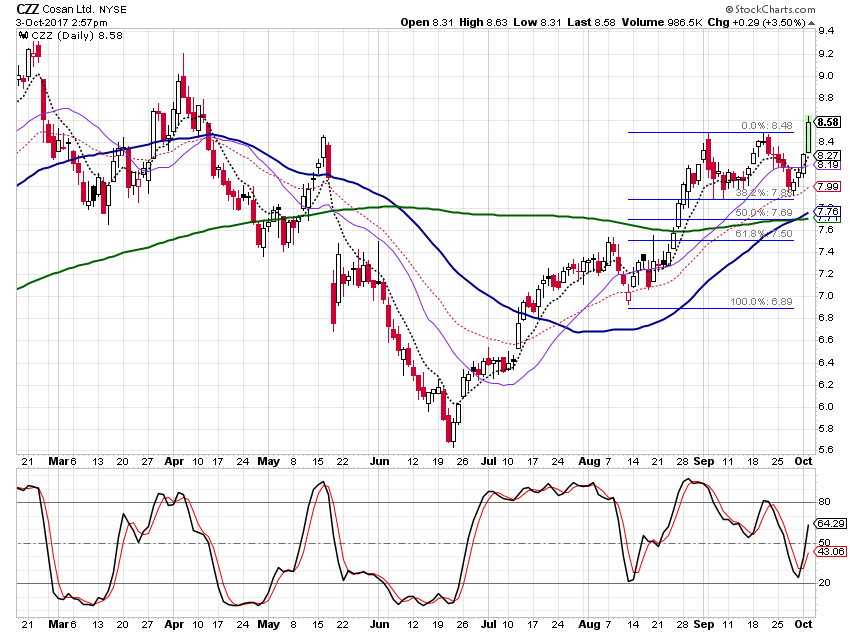Click the Chg +0.29 (+3.50%) value
This screenshot has width=850, height=633.
point(757,22)
